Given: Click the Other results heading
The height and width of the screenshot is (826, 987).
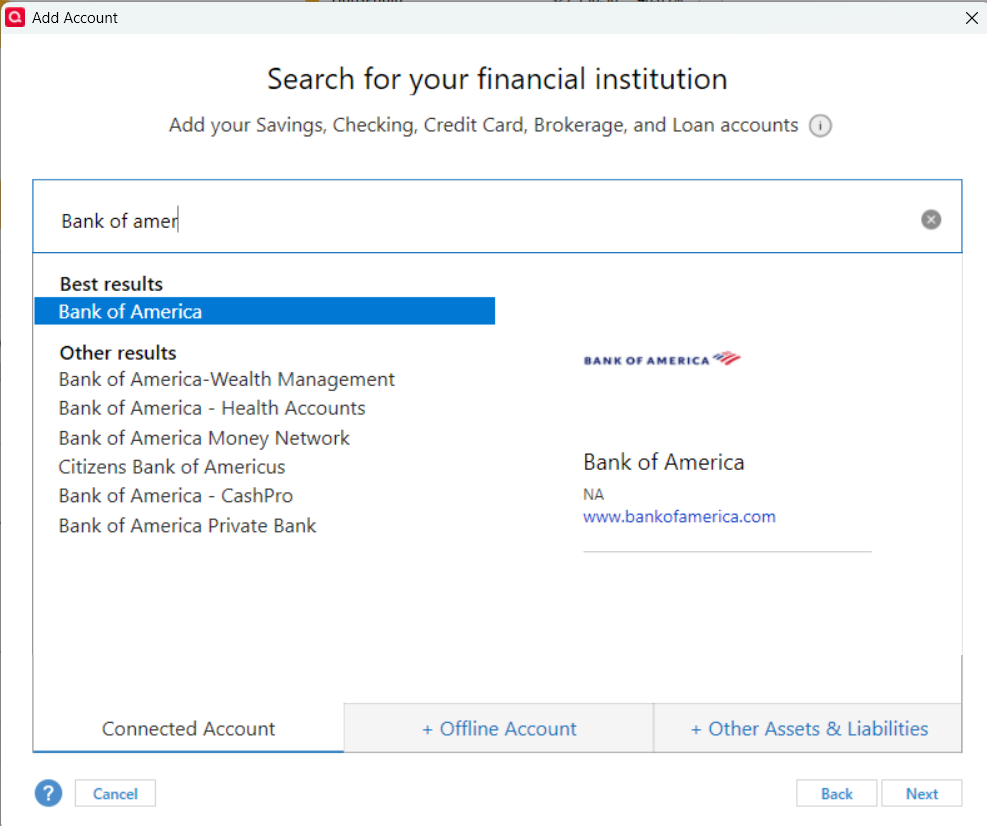Looking at the screenshot, I should pos(118,353).
